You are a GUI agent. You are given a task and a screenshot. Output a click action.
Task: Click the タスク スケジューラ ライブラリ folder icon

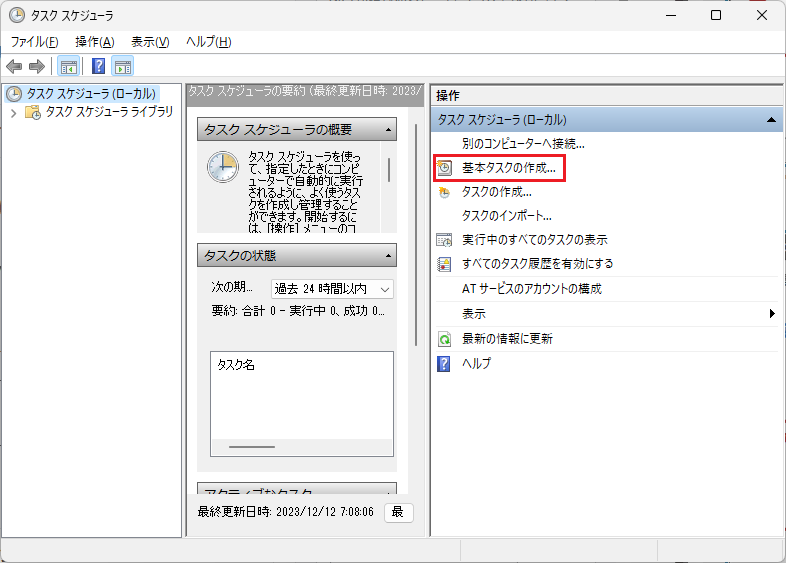coord(33,112)
